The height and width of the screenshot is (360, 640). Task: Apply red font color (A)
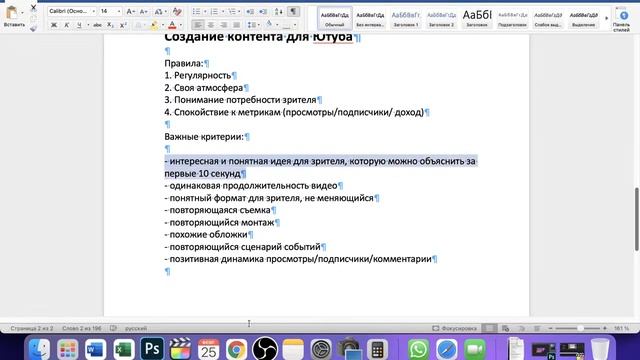coord(172,25)
